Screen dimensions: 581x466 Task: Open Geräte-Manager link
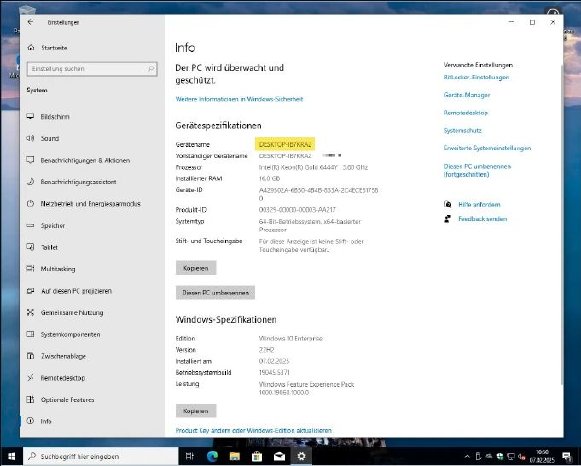point(467,95)
